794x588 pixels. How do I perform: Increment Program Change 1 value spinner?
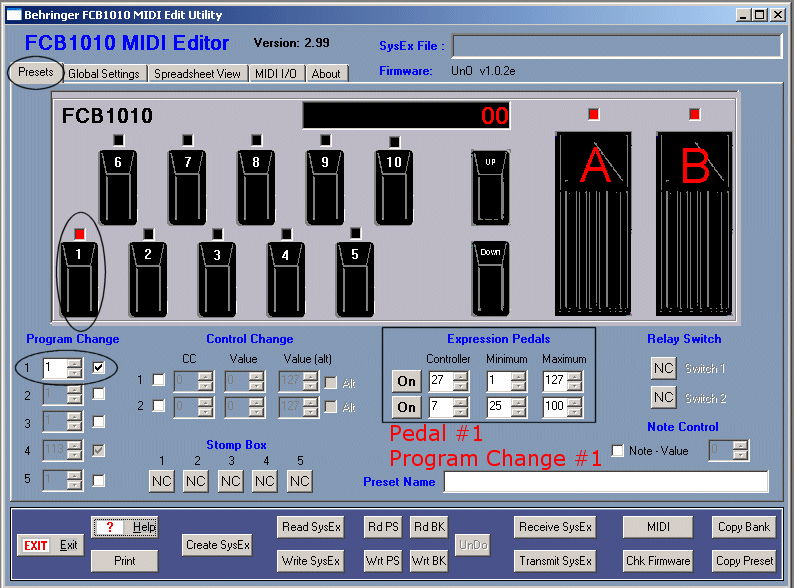pos(74,363)
